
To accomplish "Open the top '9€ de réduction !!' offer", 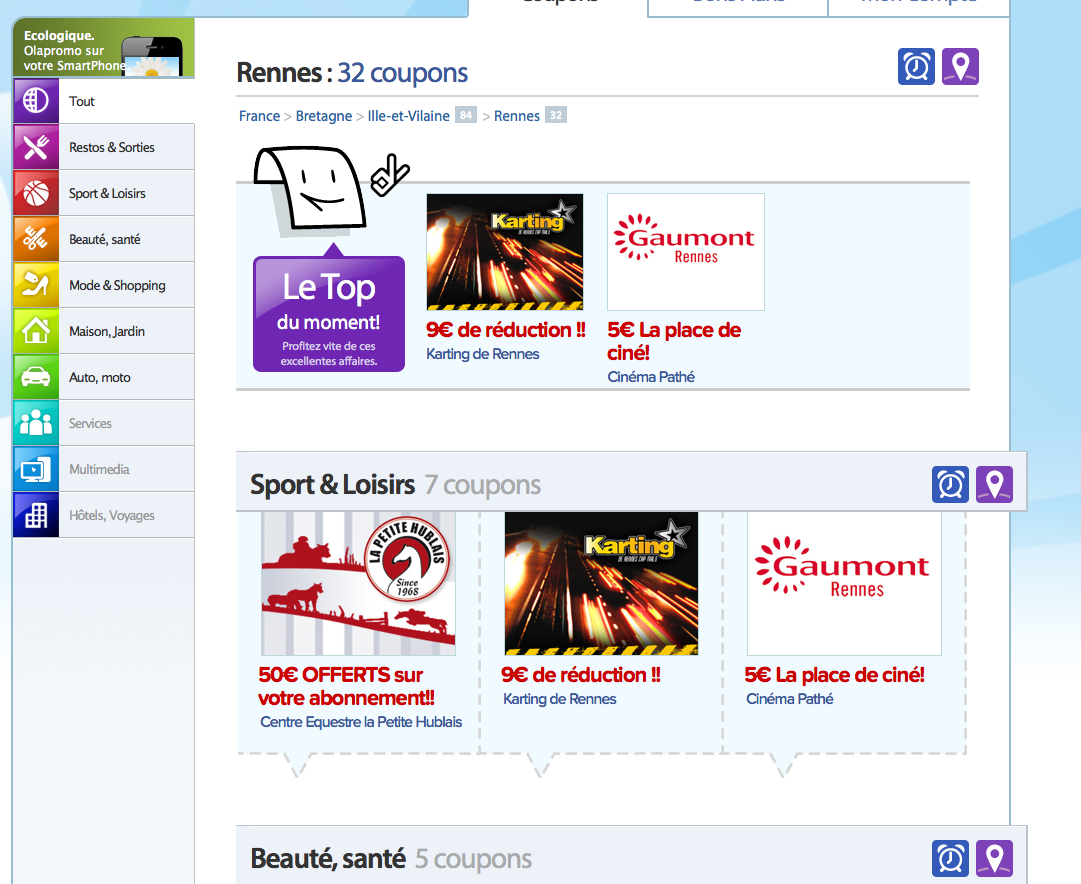I will tap(506, 330).
